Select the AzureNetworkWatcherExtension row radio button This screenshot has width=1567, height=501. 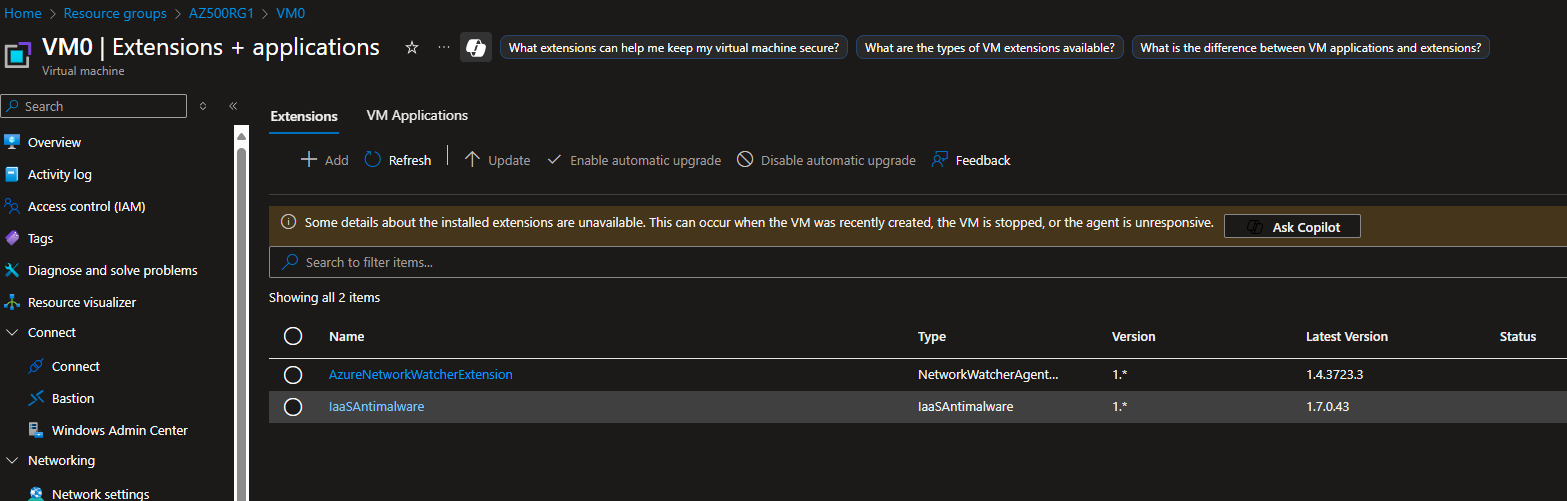293,375
